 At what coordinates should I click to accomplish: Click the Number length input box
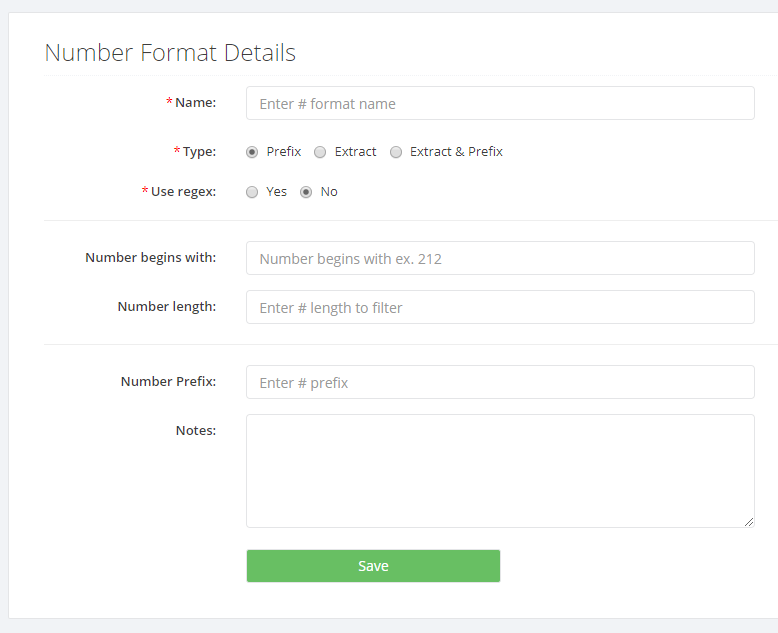500,308
